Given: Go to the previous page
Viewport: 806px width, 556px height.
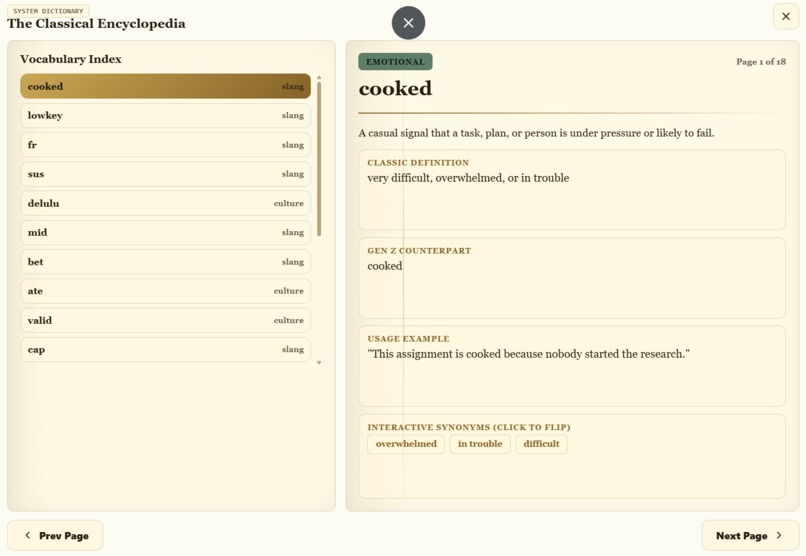Looking at the screenshot, I should pyautogui.click(x=55, y=535).
